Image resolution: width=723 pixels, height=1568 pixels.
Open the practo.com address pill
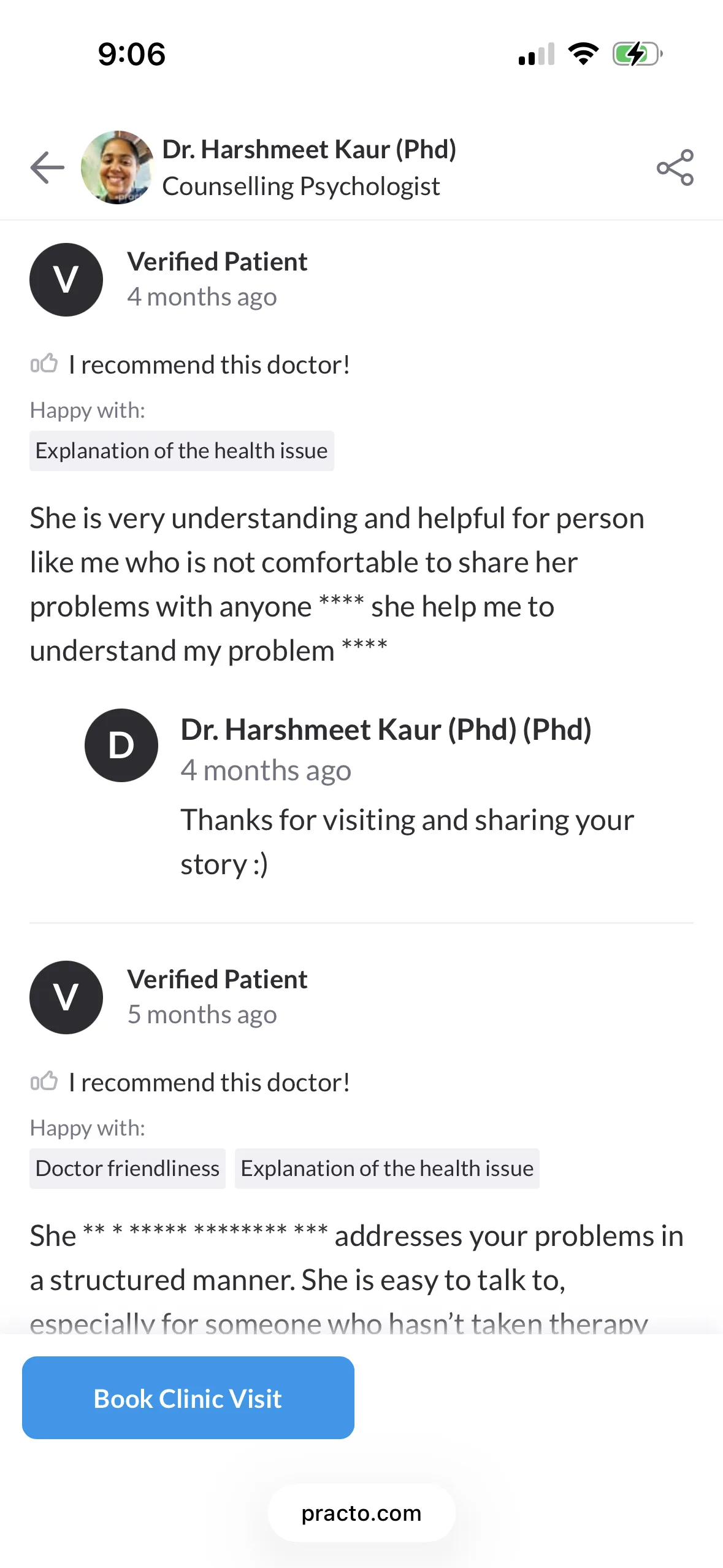[x=361, y=1513]
